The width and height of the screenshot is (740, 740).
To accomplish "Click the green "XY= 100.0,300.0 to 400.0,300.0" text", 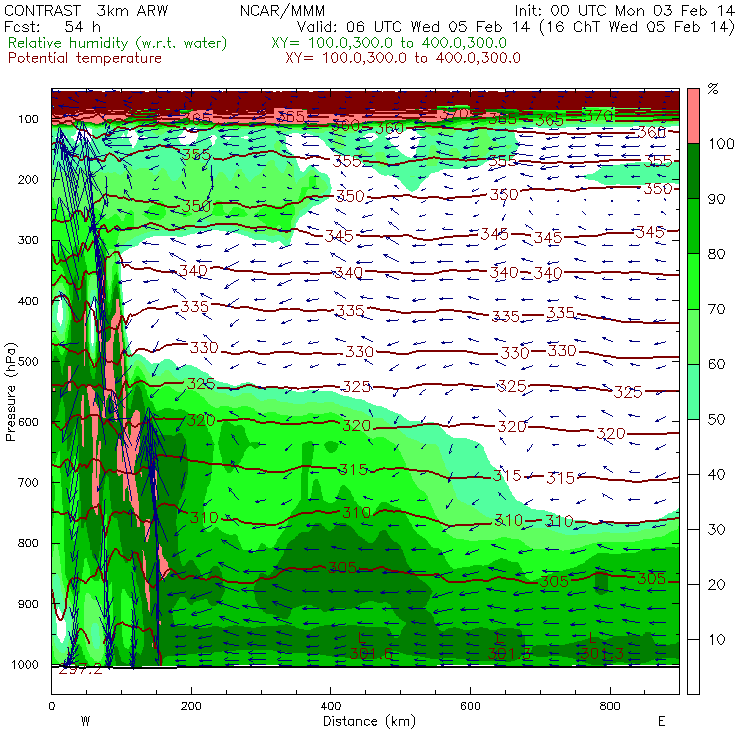I will [389, 43].
